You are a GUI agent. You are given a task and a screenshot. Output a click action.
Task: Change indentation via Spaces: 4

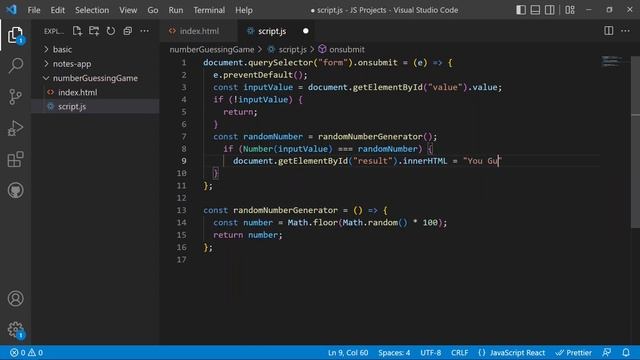tap(394, 353)
